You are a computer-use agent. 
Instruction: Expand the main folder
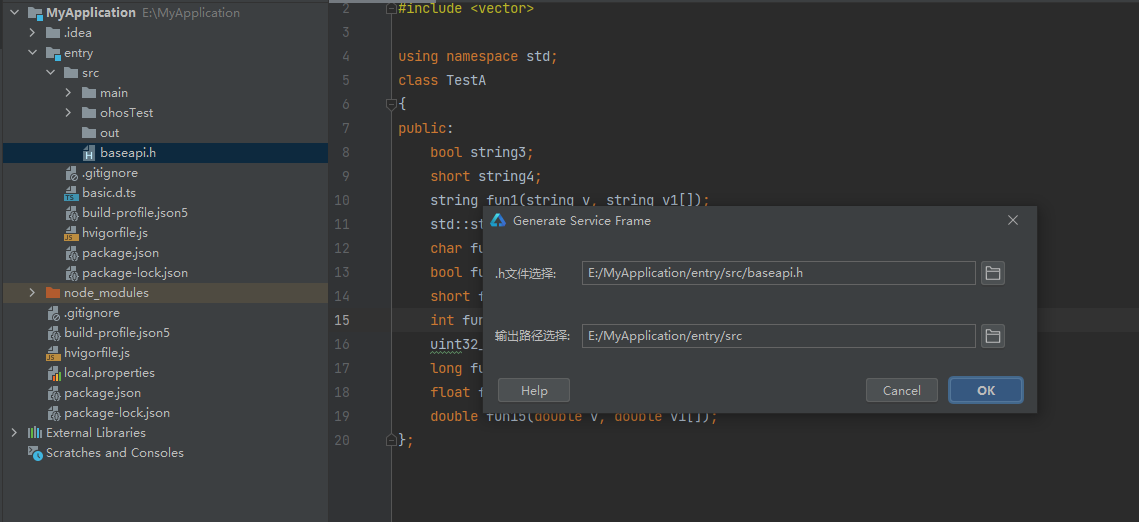point(68,93)
